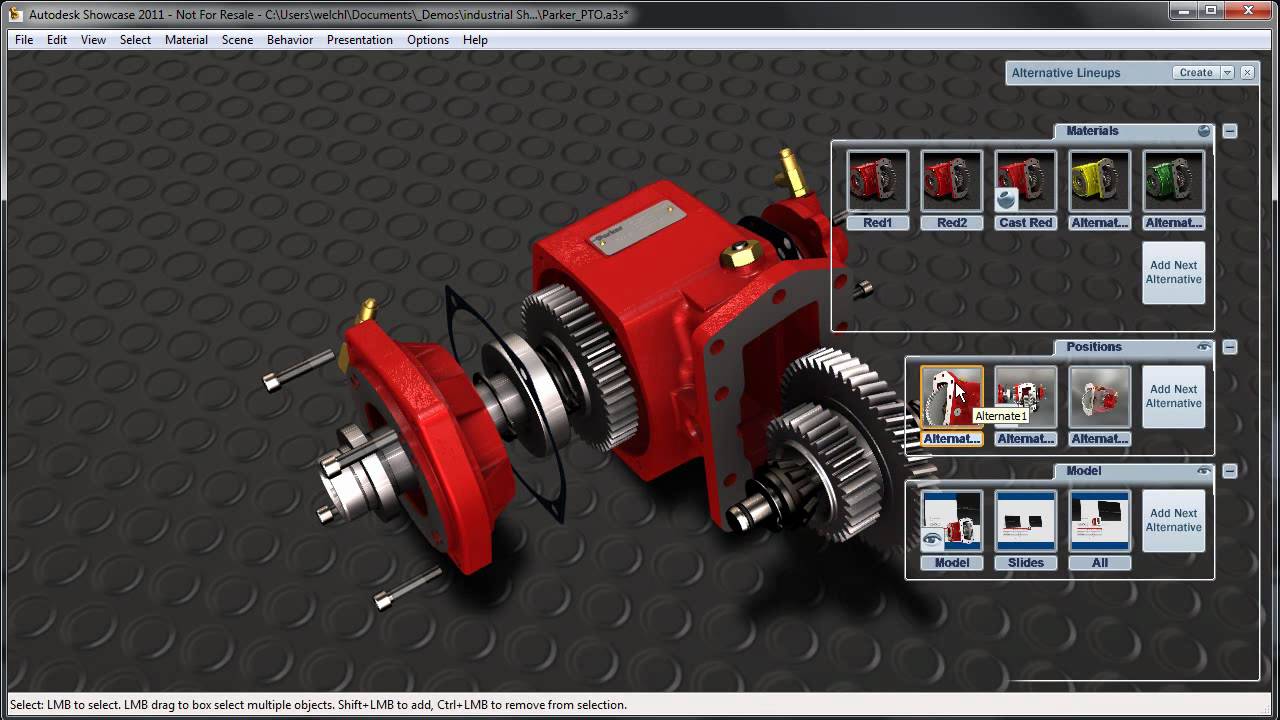Screen dimensions: 1280x720
Task: Open the Scene menu
Action: 237,40
